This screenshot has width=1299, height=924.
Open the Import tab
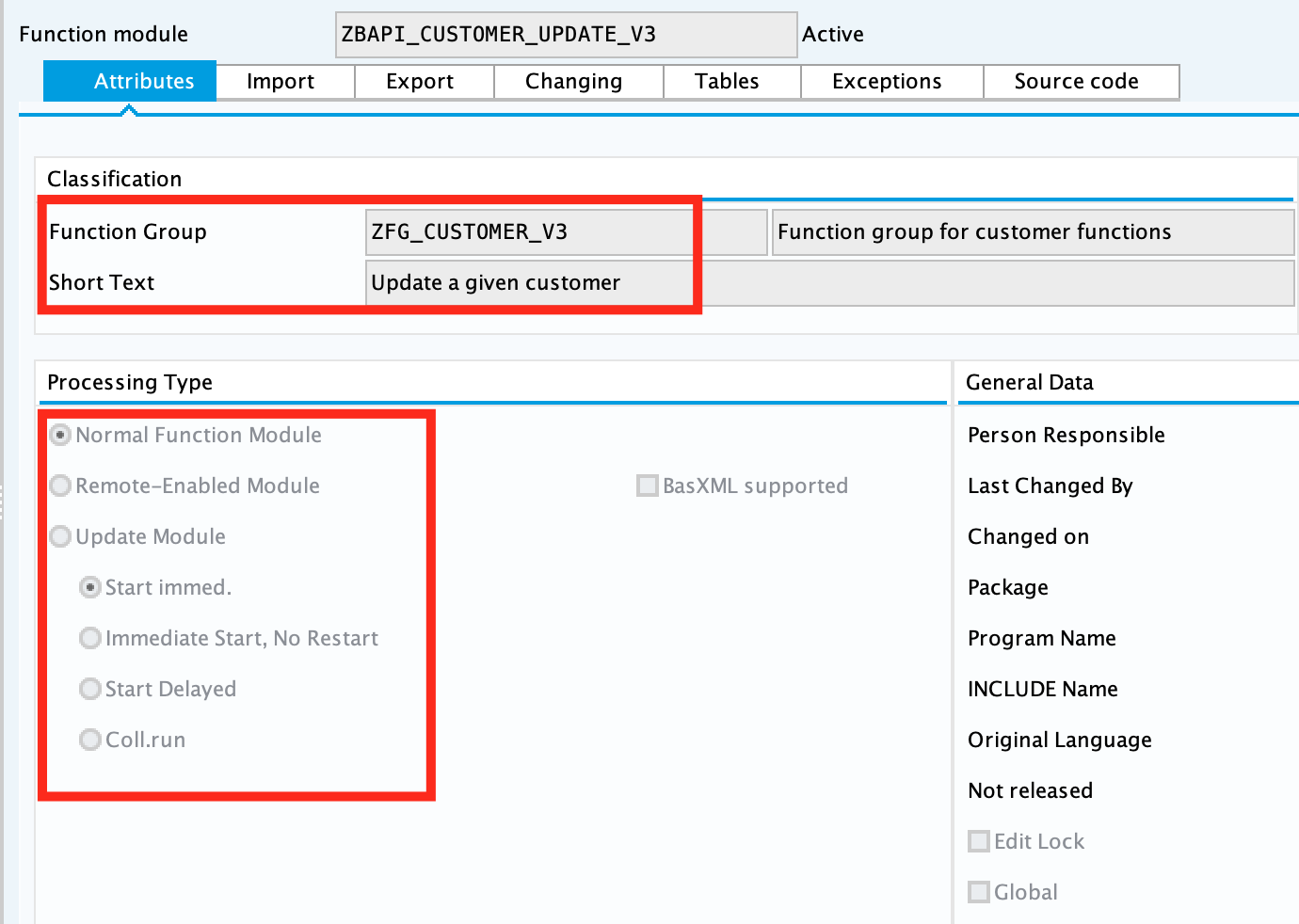click(x=285, y=82)
